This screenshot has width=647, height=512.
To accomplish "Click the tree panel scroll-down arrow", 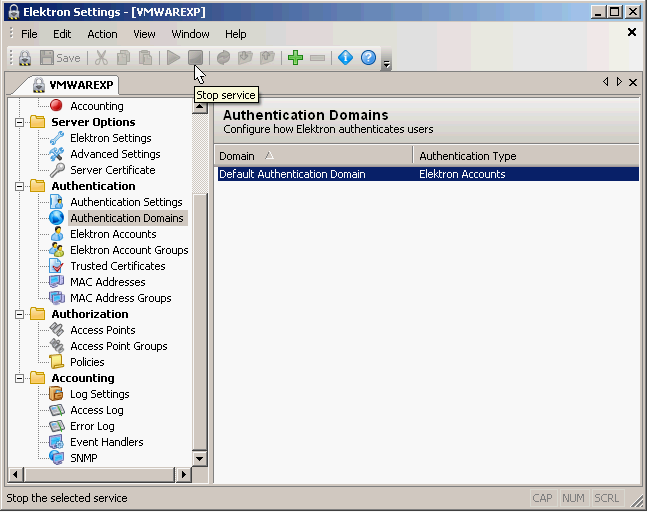I will 199,458.
